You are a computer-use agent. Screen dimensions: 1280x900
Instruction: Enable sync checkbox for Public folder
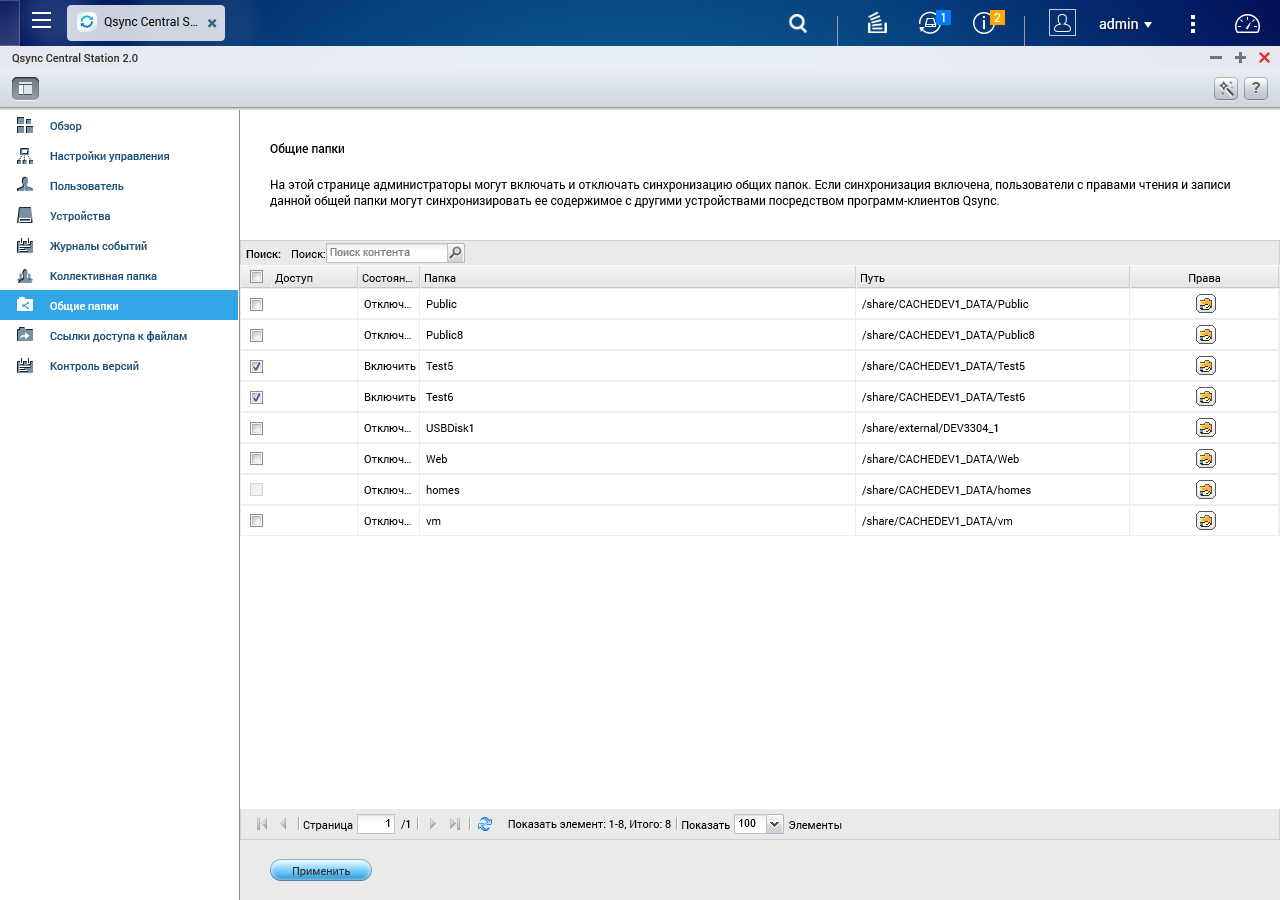[x=256, y=304]
